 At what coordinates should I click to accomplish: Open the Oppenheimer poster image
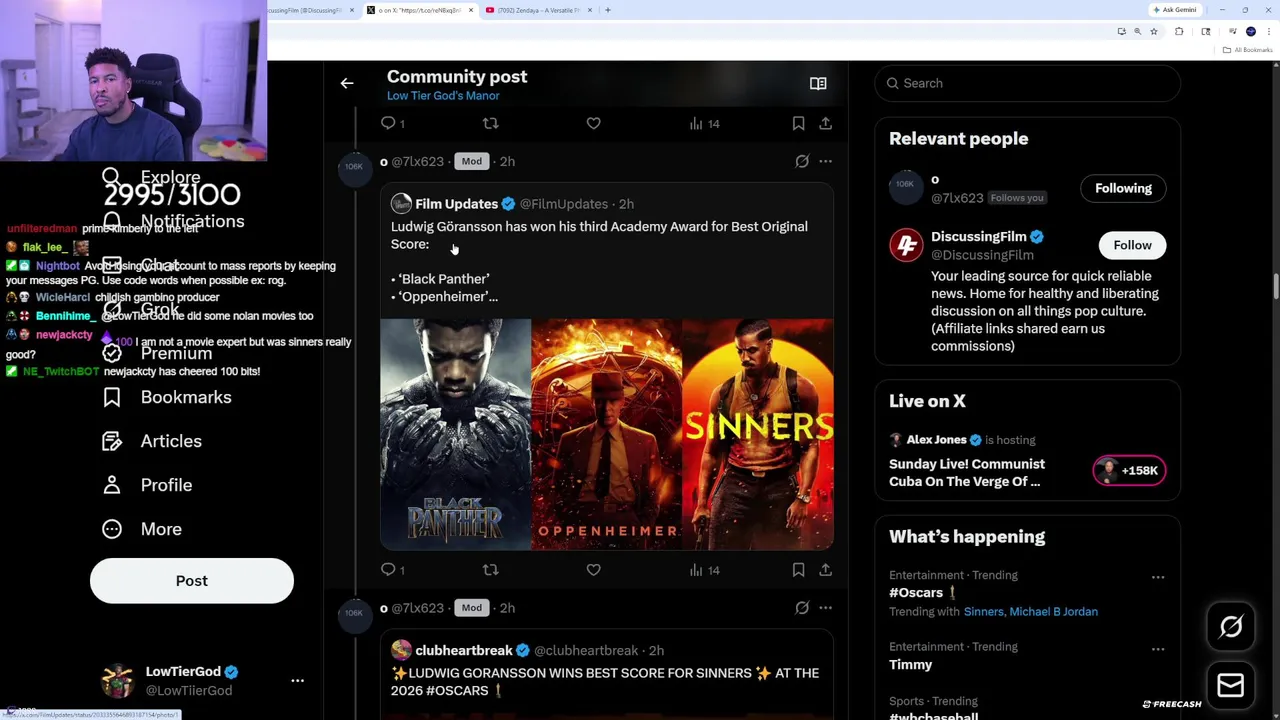coord(606,434)
